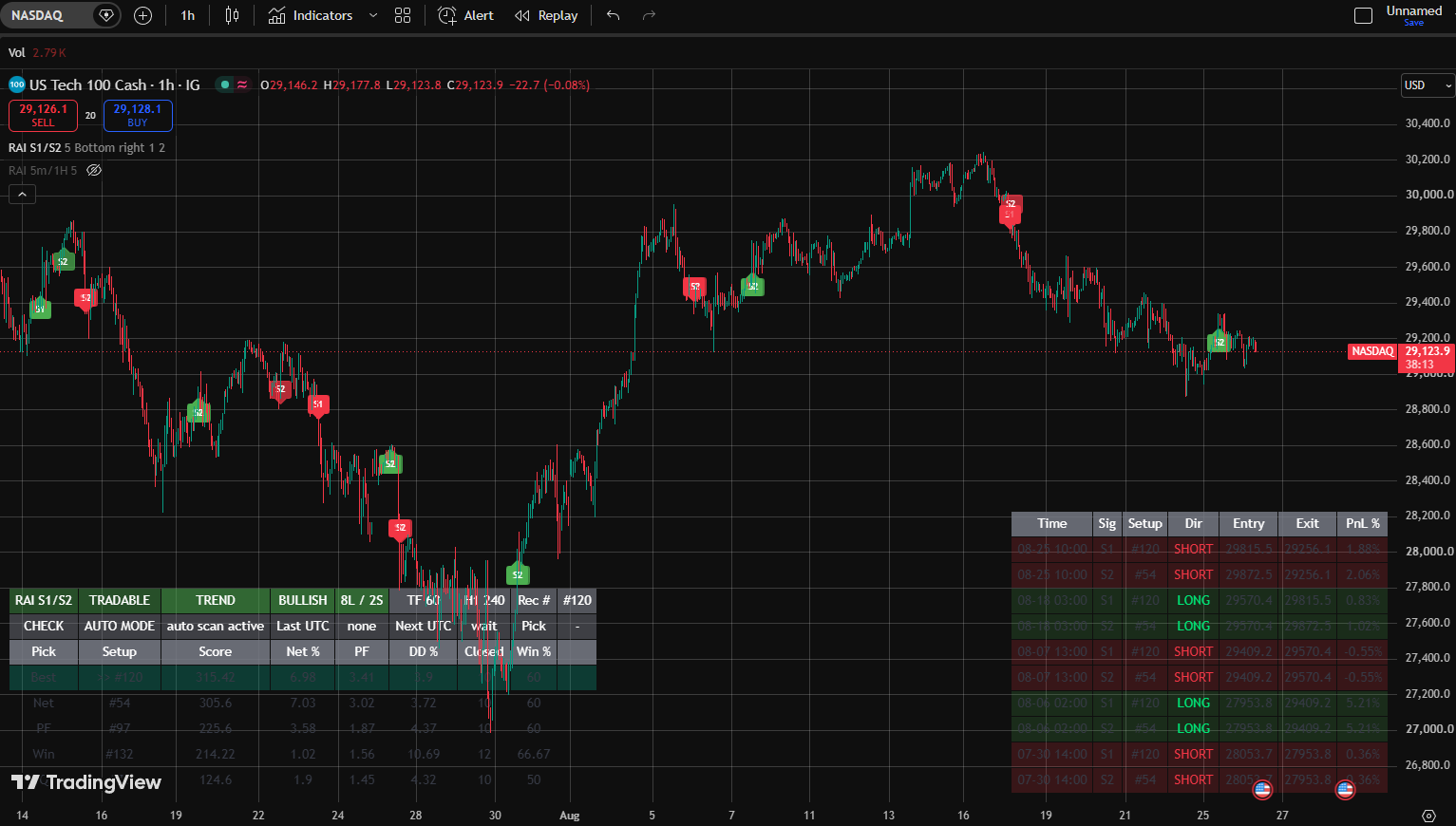
Task: Open the candlestick chart type menu
Action: point(233,15)
